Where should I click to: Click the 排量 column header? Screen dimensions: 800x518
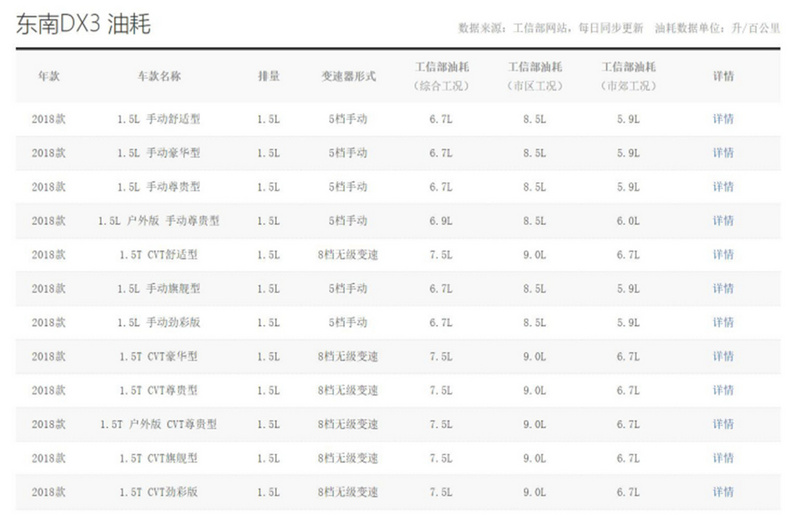pos(269,76)
